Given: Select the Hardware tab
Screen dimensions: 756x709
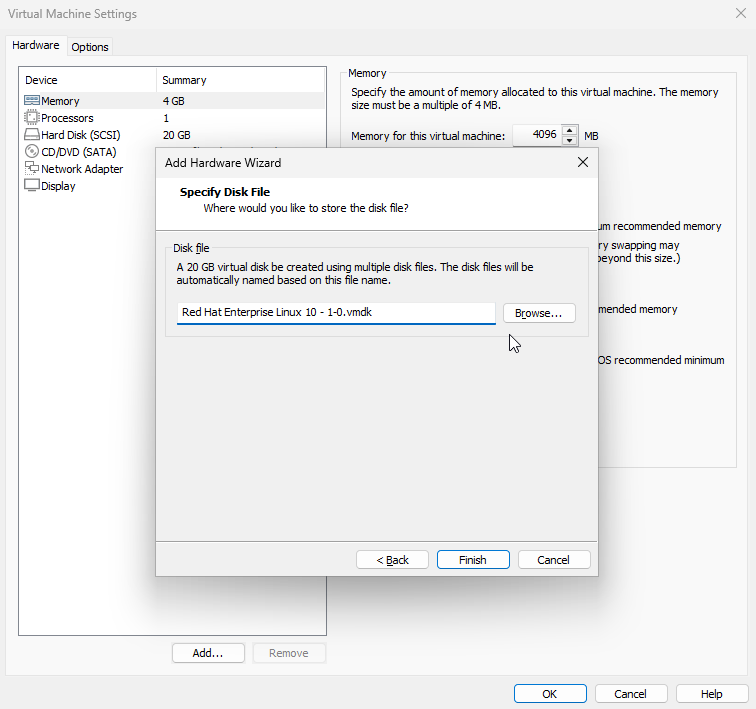Looking at the screenshot, I should point(35,46).
